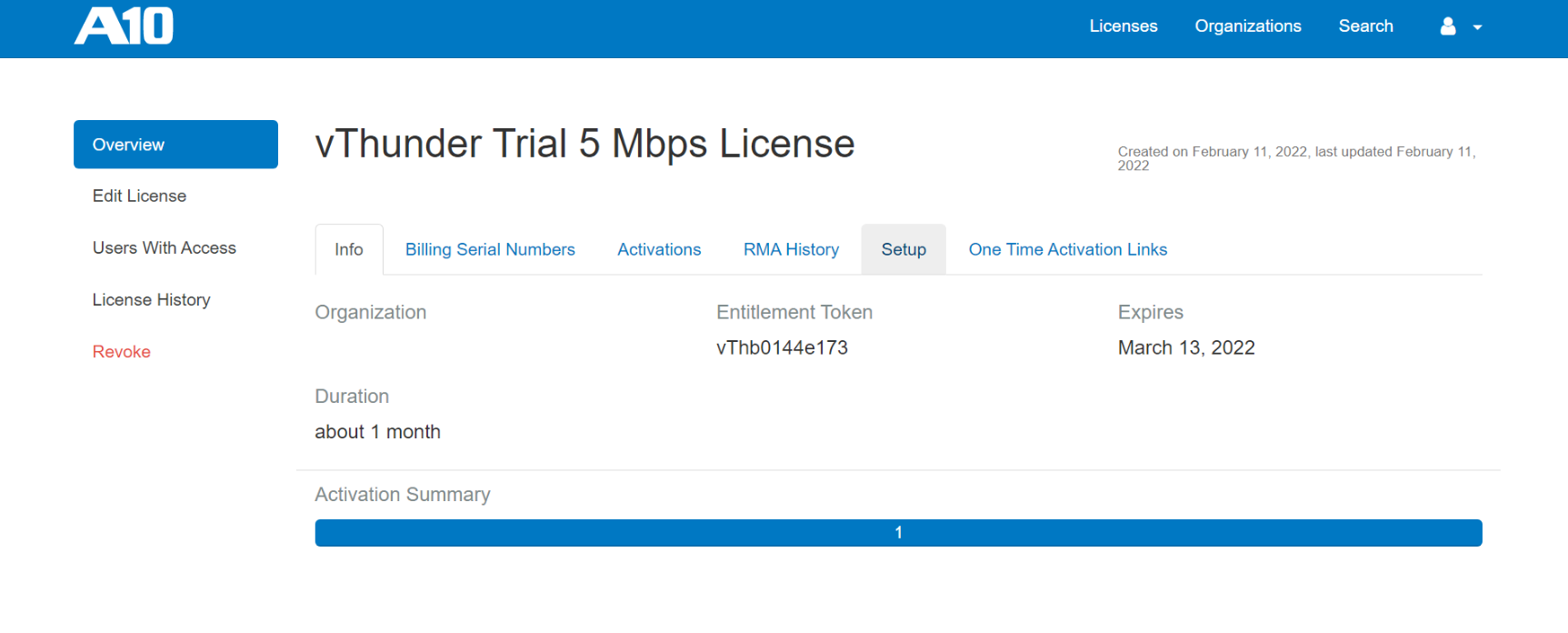Image resolution: width=1568 pixels, height=633 pixels.
Task: Click the vThunder Trial 5 Mbps License heading
Action: (x=584, y=144)
